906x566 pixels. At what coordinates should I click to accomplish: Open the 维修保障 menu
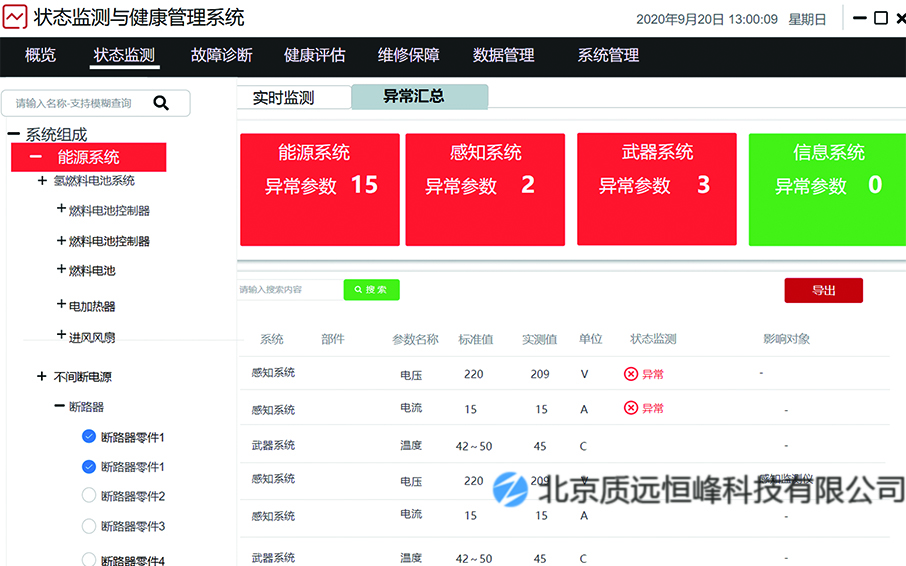pyautogui.click(x=409, y=55)
